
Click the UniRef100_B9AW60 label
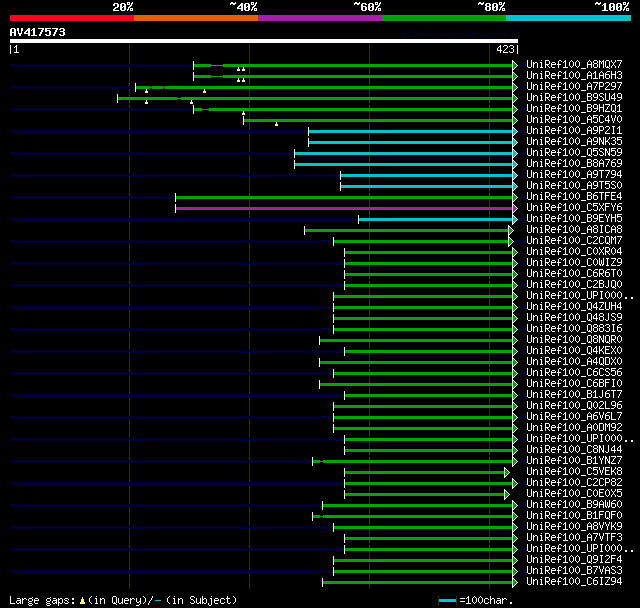pyautogui.click(x=574, y=505)
